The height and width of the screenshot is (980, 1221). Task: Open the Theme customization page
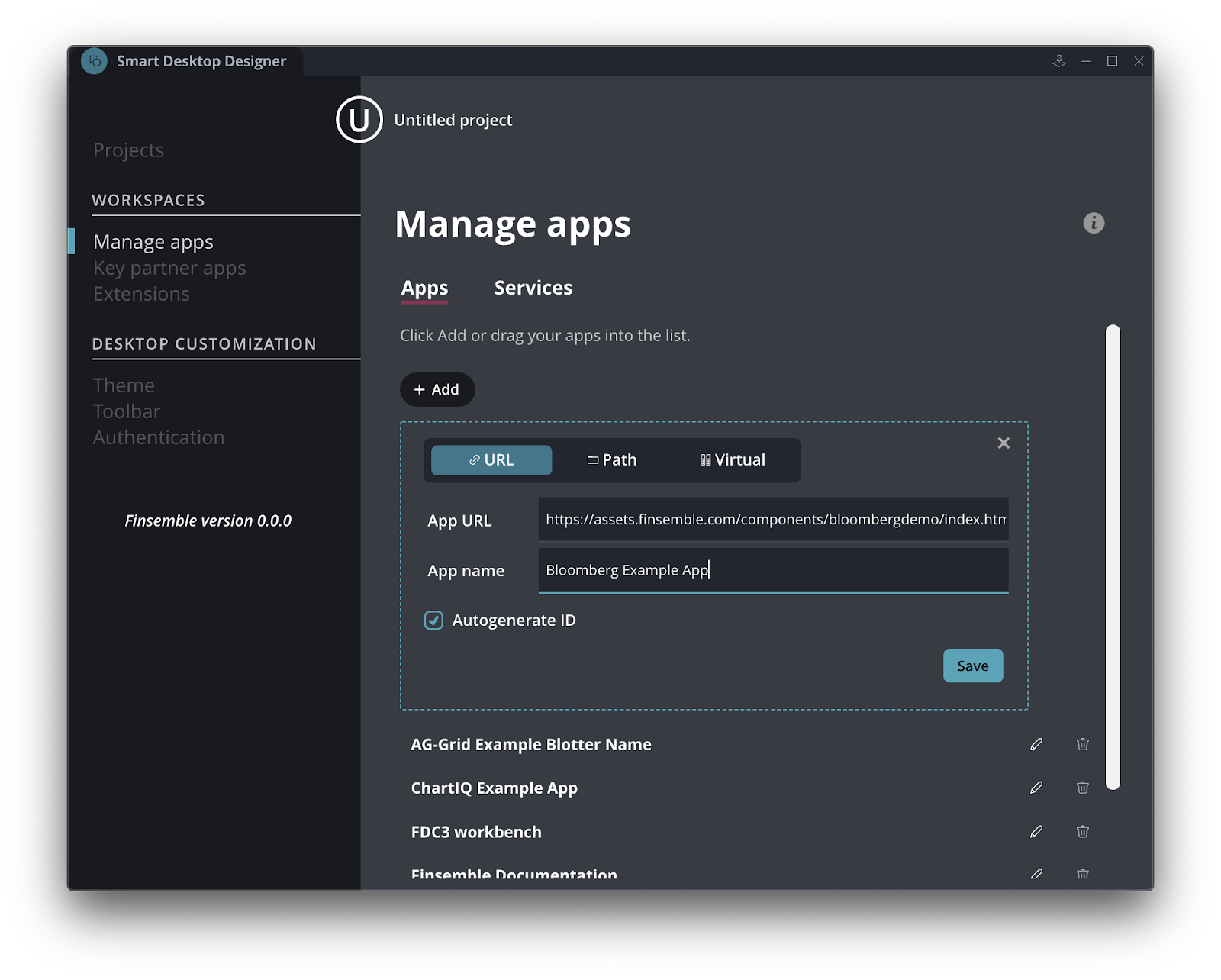(x=124, y=385)
